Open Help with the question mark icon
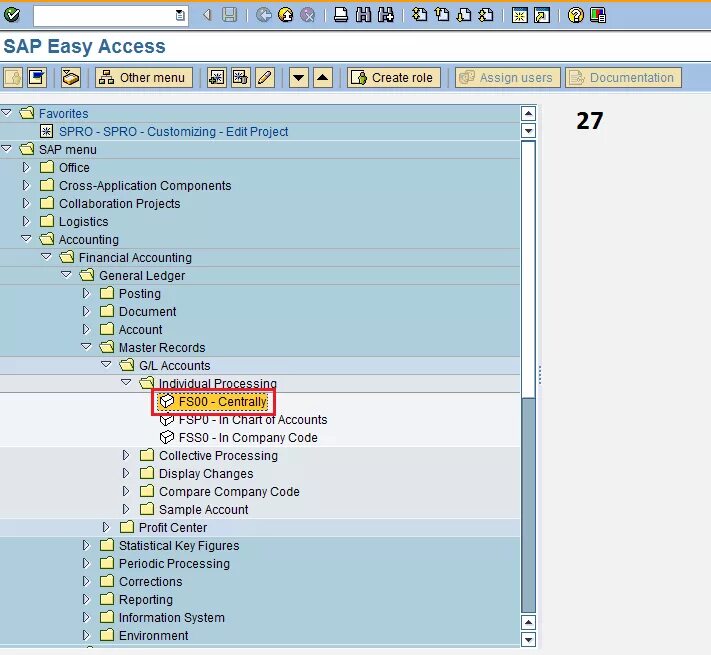 [x=576, y=15]
